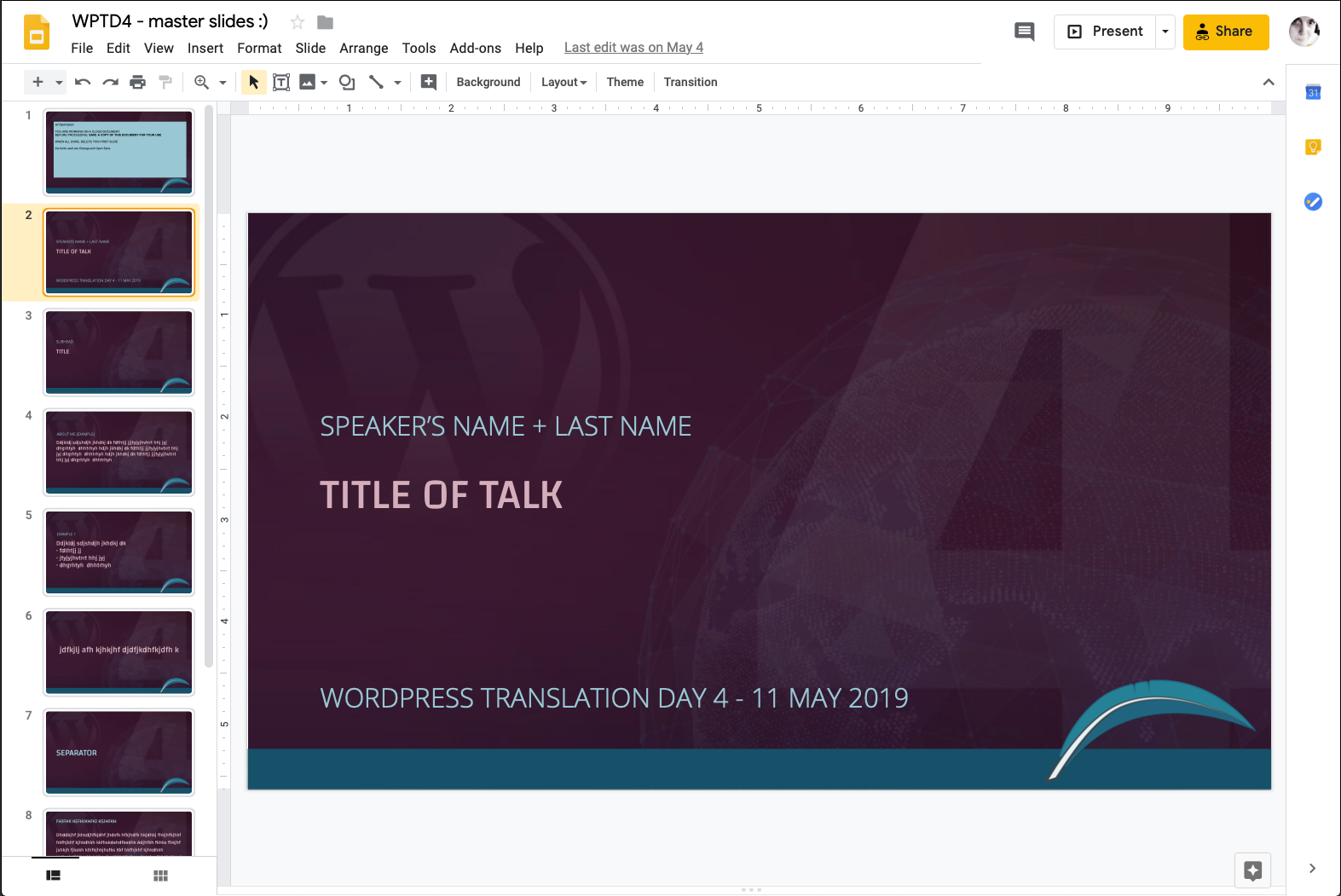Open the move to folder icon
The height and width of the screenshot is (896, 1341).
[x=325, y=22]
